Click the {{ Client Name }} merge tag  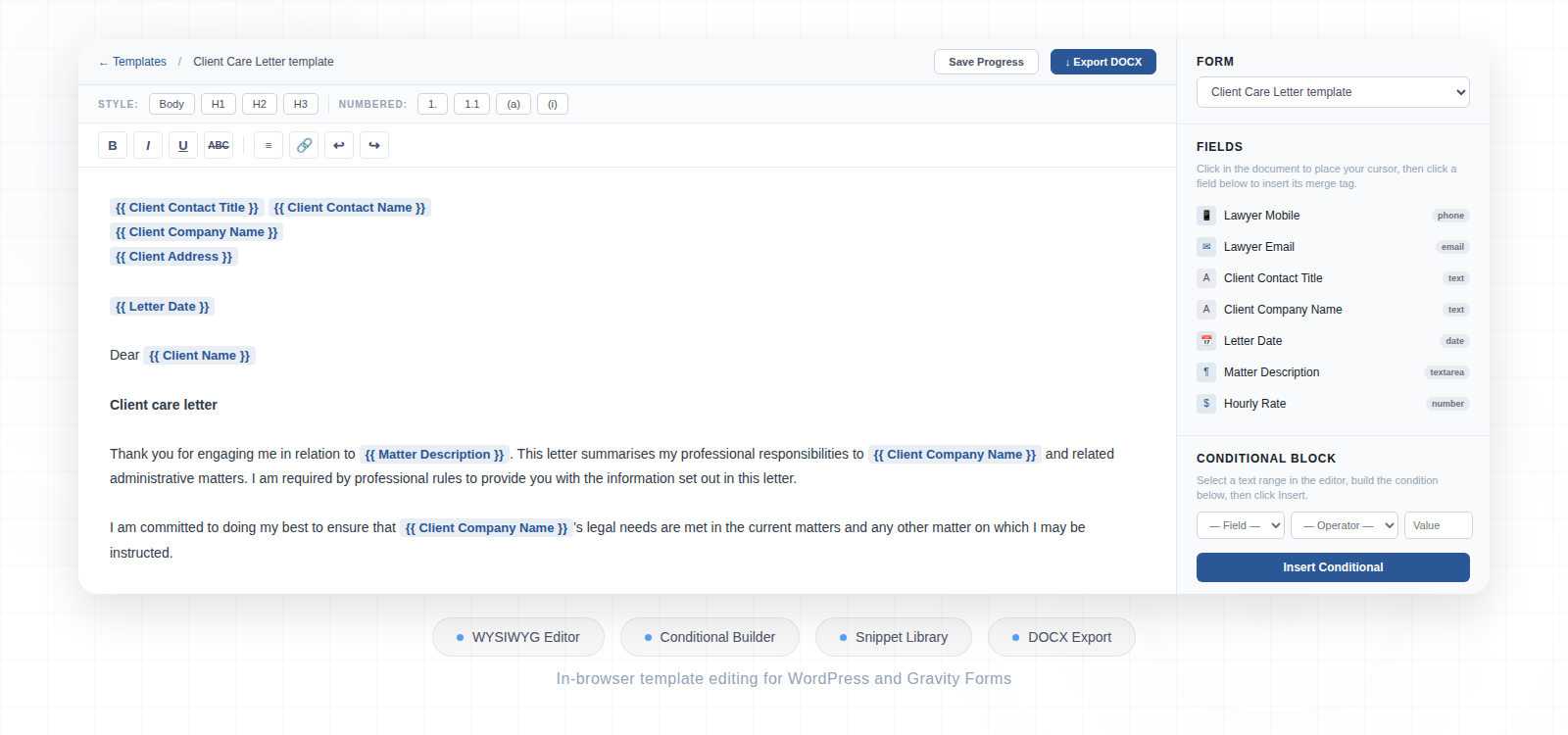tap(199, 356)
